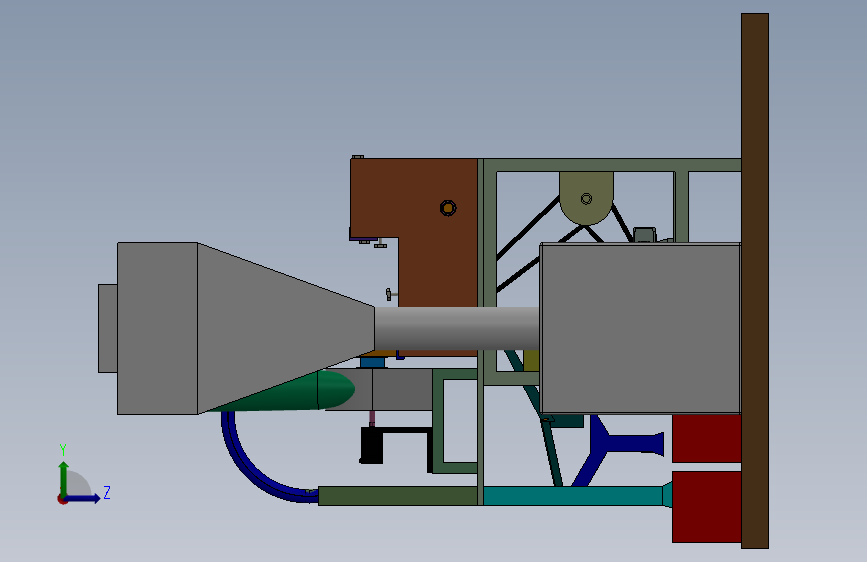Click the circular hole in the brown bracket plate
Viewport: 867px width, 562px height.
point(448,208)
